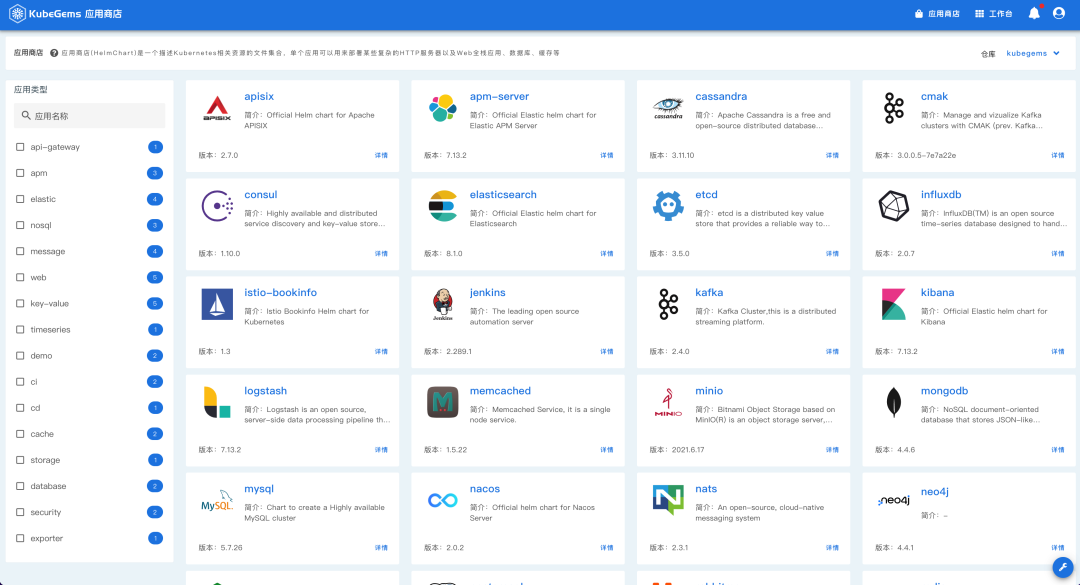This screenshot has width=1080, height=585.
Task: Click the istio-bookinfo sailboat logo
Action: 217,305
